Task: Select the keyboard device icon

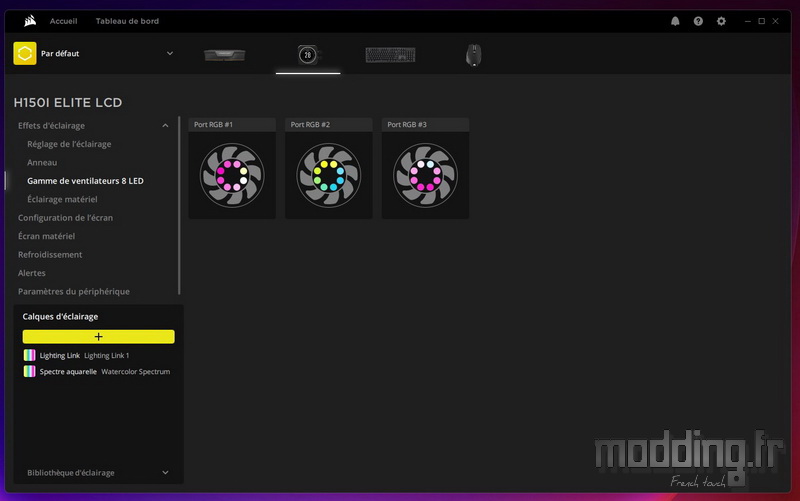Action: tap(390, 55)
